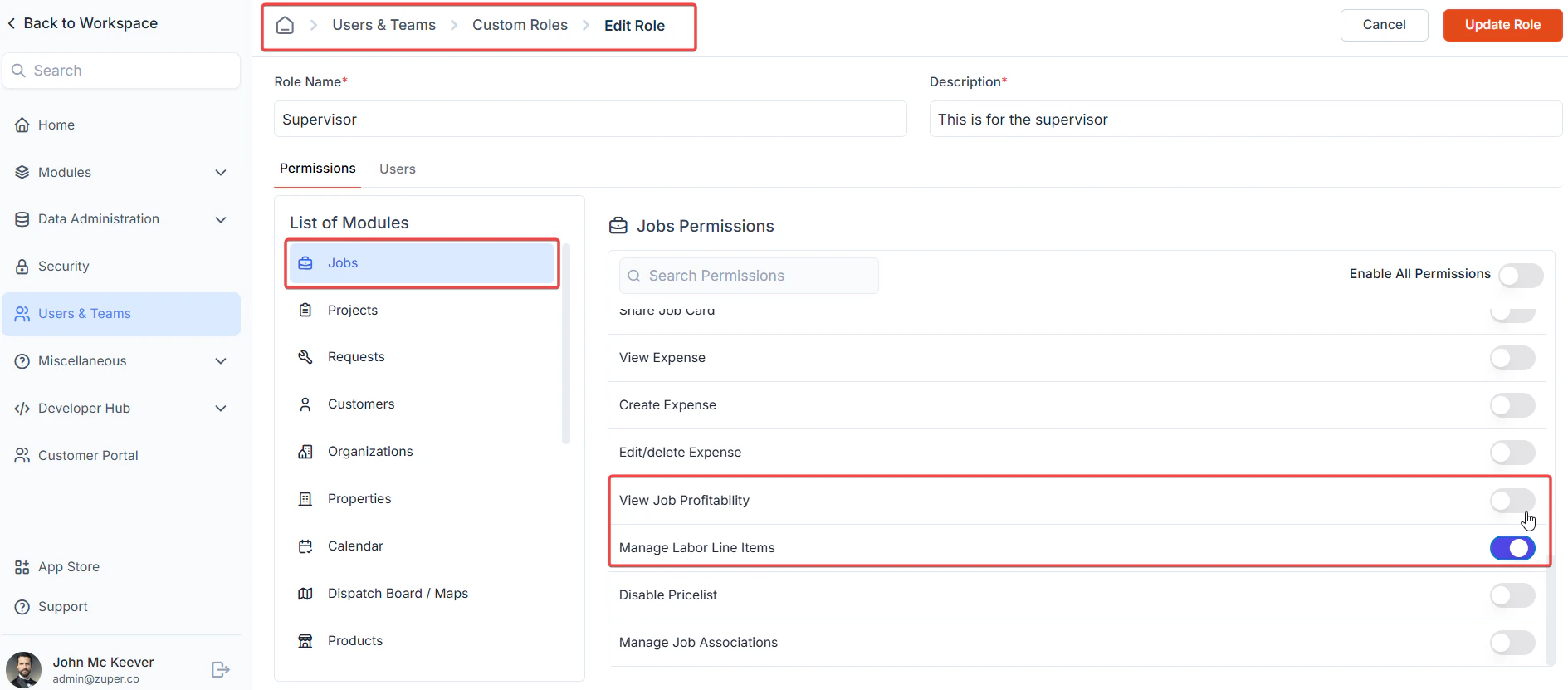
Task: Click the Home house icon in sidebar
Action: point(22,125)
